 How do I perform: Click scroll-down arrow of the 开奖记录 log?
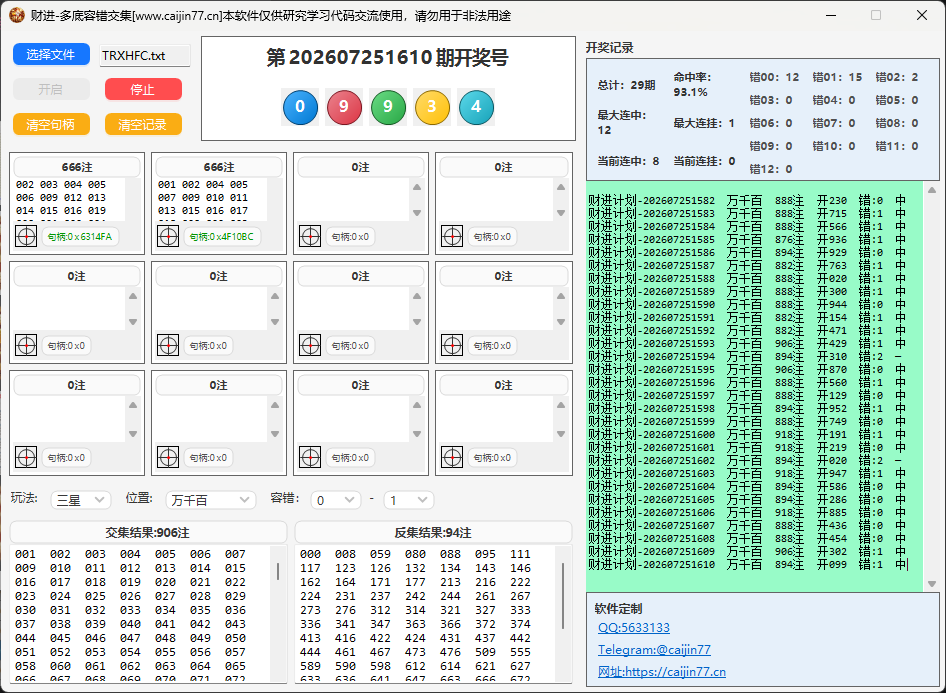pyautogui.click(x=932, y=584)
